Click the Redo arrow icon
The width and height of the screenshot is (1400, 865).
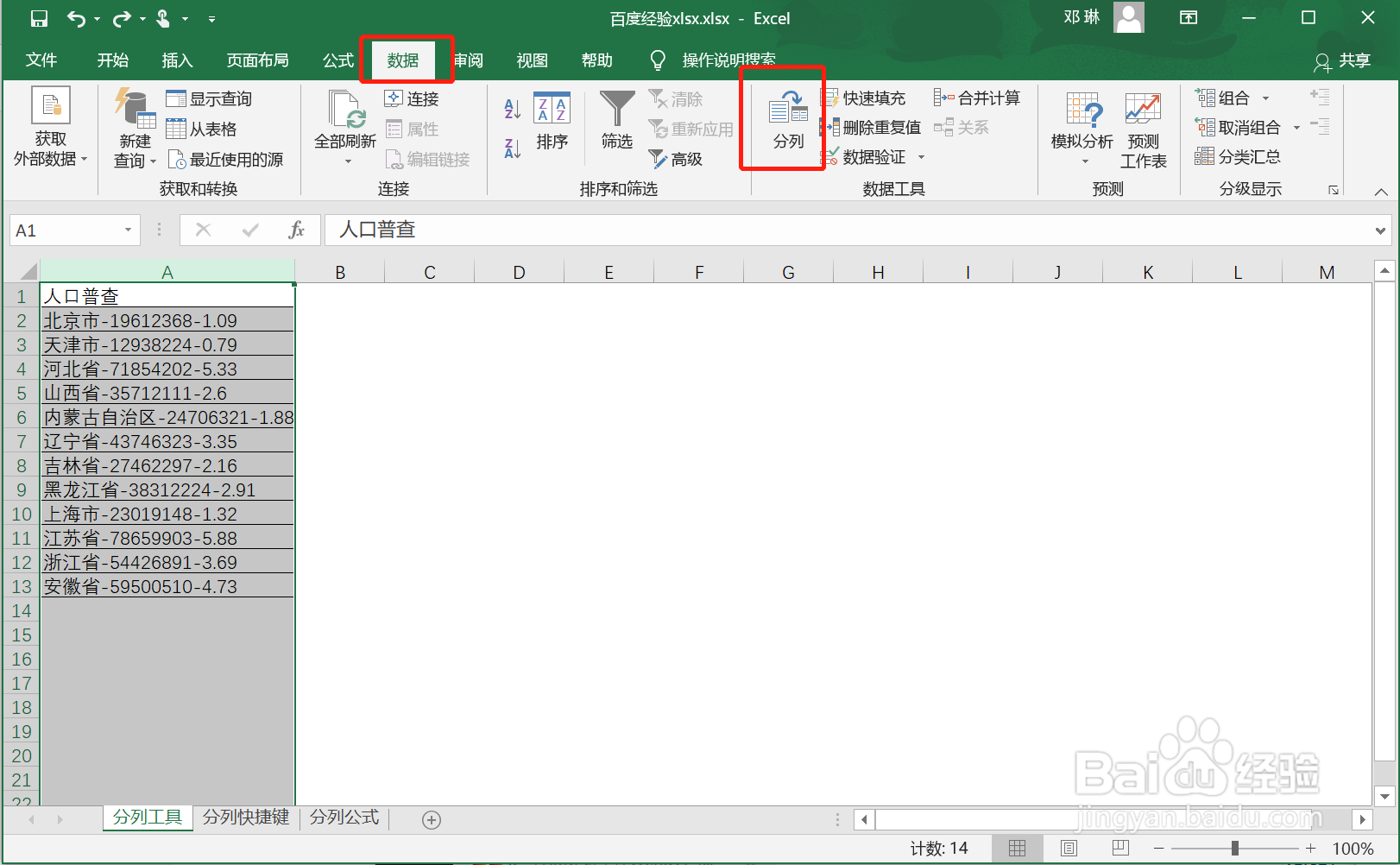coord(123,18)
